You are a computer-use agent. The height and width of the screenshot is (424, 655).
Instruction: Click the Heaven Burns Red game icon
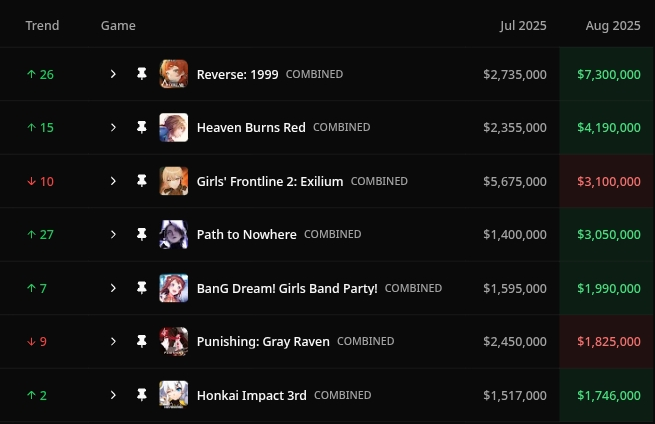(x=173, y=127)
